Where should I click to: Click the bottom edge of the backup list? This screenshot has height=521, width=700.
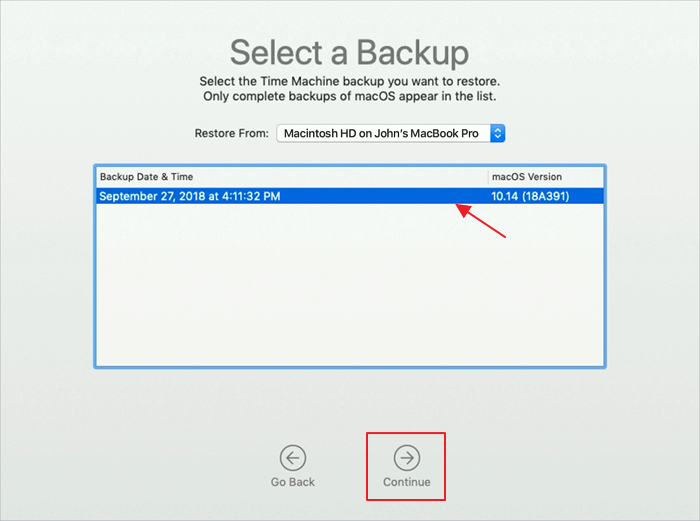coord(349,366)
